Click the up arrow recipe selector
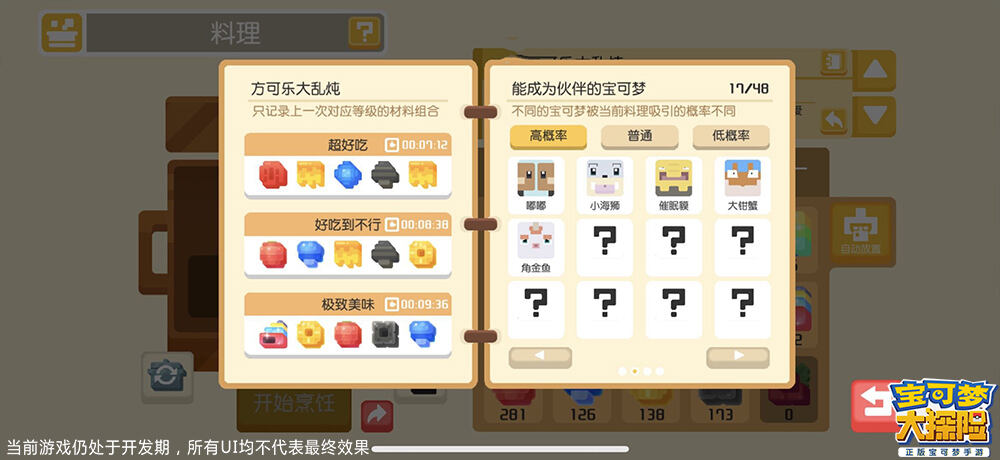 coord(874,70)
